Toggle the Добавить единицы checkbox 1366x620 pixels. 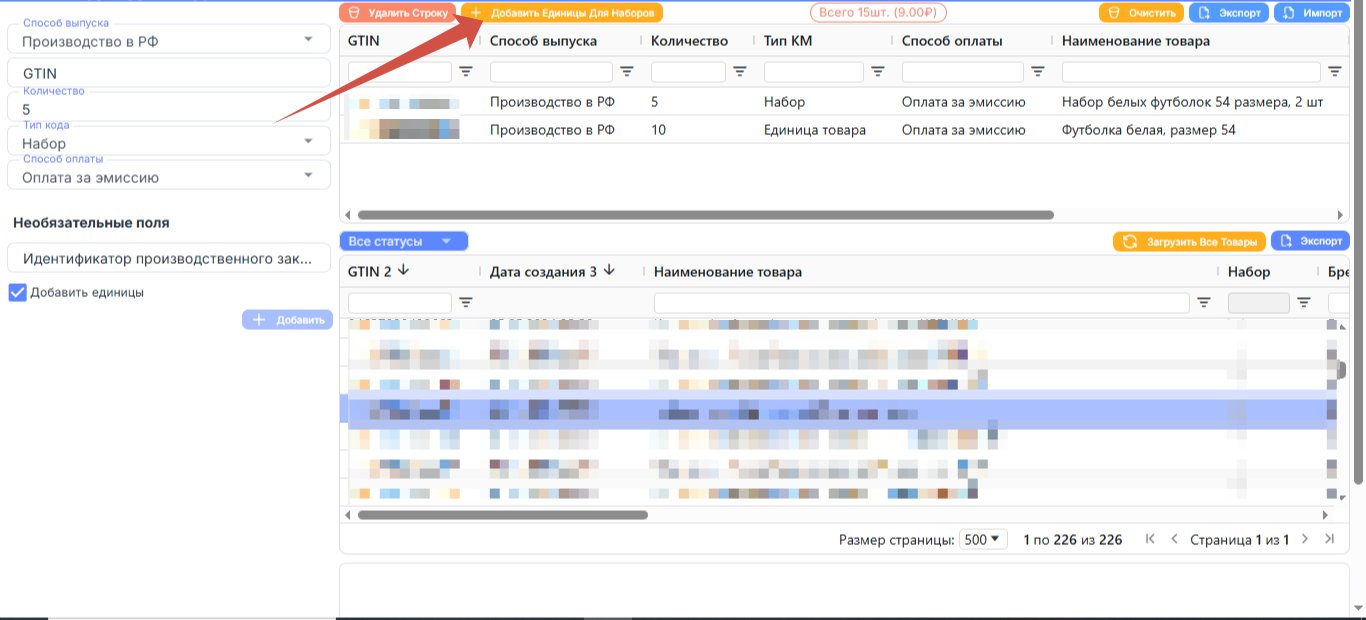tap(17, 293)
